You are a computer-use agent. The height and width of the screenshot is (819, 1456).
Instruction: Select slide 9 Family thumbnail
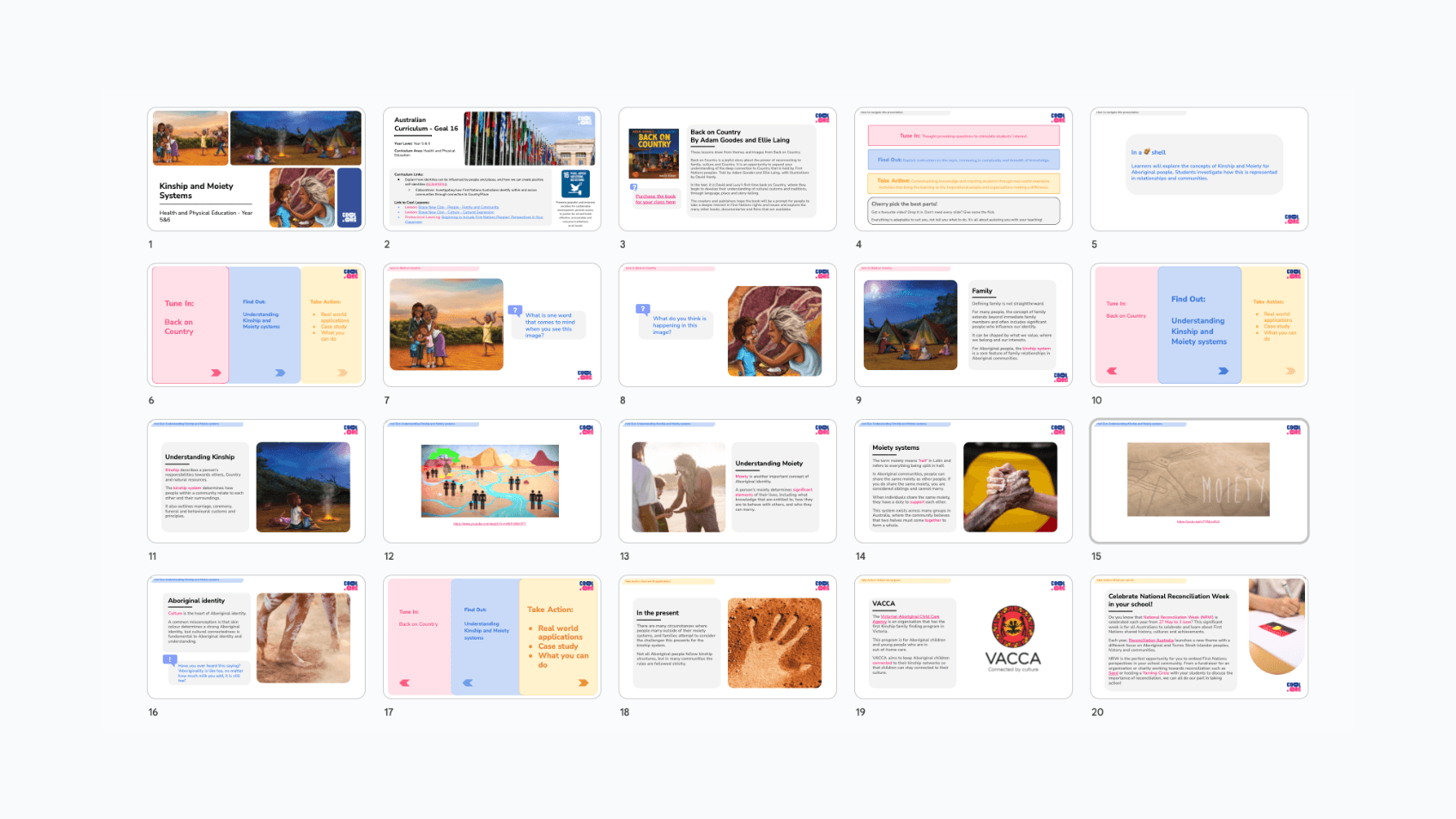(x=963, y=325)
